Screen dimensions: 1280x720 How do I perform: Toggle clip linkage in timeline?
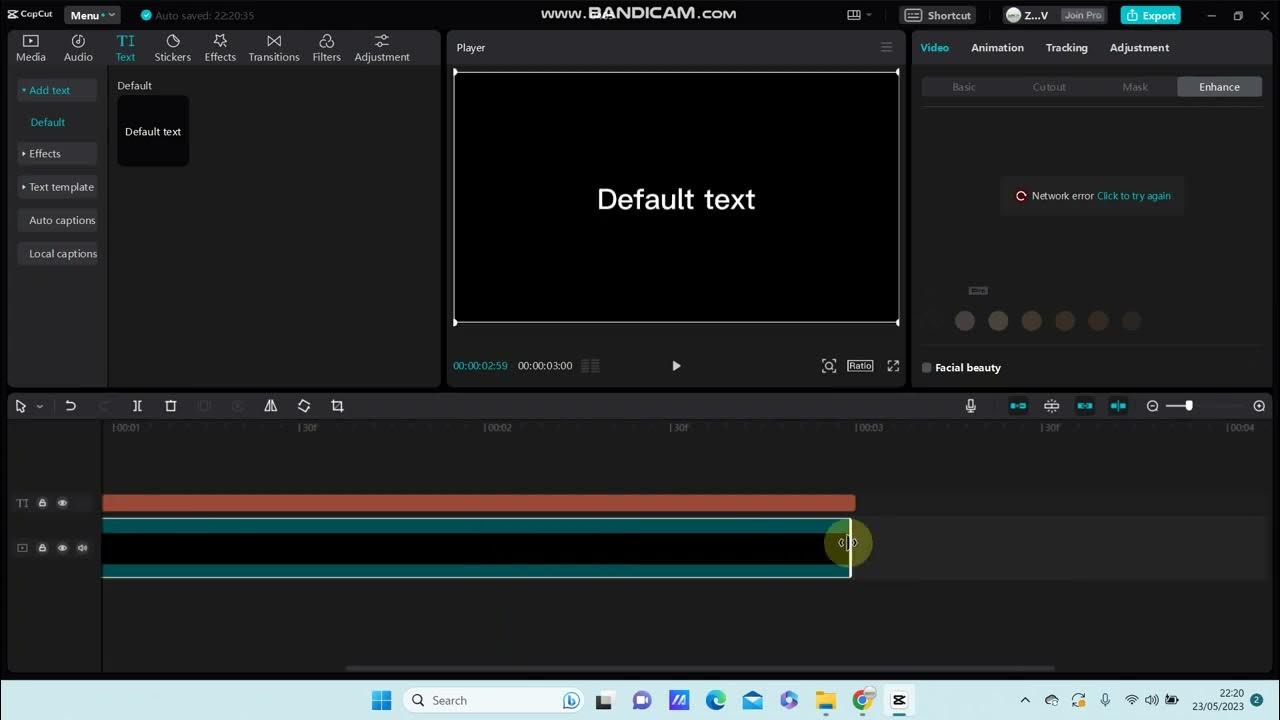tap(1085, 406)
